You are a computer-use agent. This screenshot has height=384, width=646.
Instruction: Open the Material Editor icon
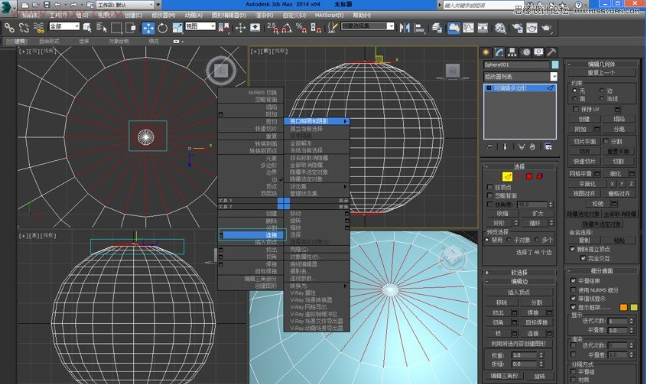point(501,28)
